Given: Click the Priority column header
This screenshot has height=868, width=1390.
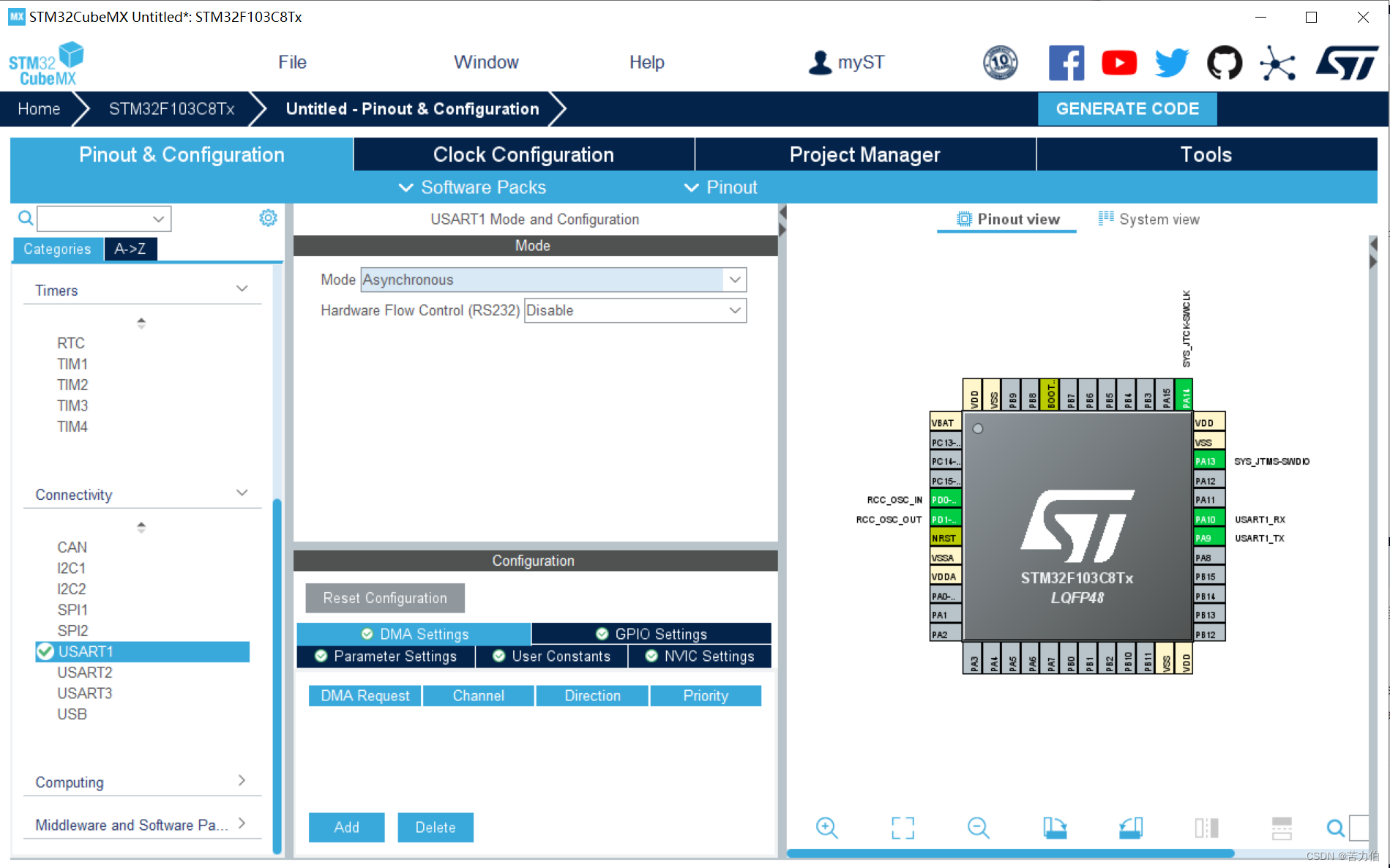Looking at the screenshot, I should click(706, 695).
